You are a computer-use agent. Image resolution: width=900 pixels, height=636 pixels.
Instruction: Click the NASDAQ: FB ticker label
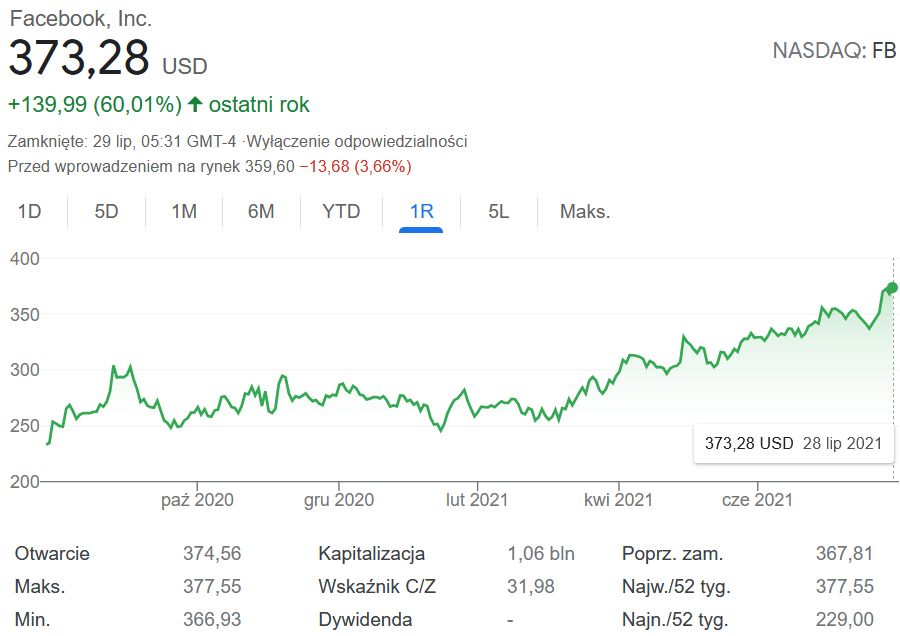pyautogui.click(x=834, y=51)
